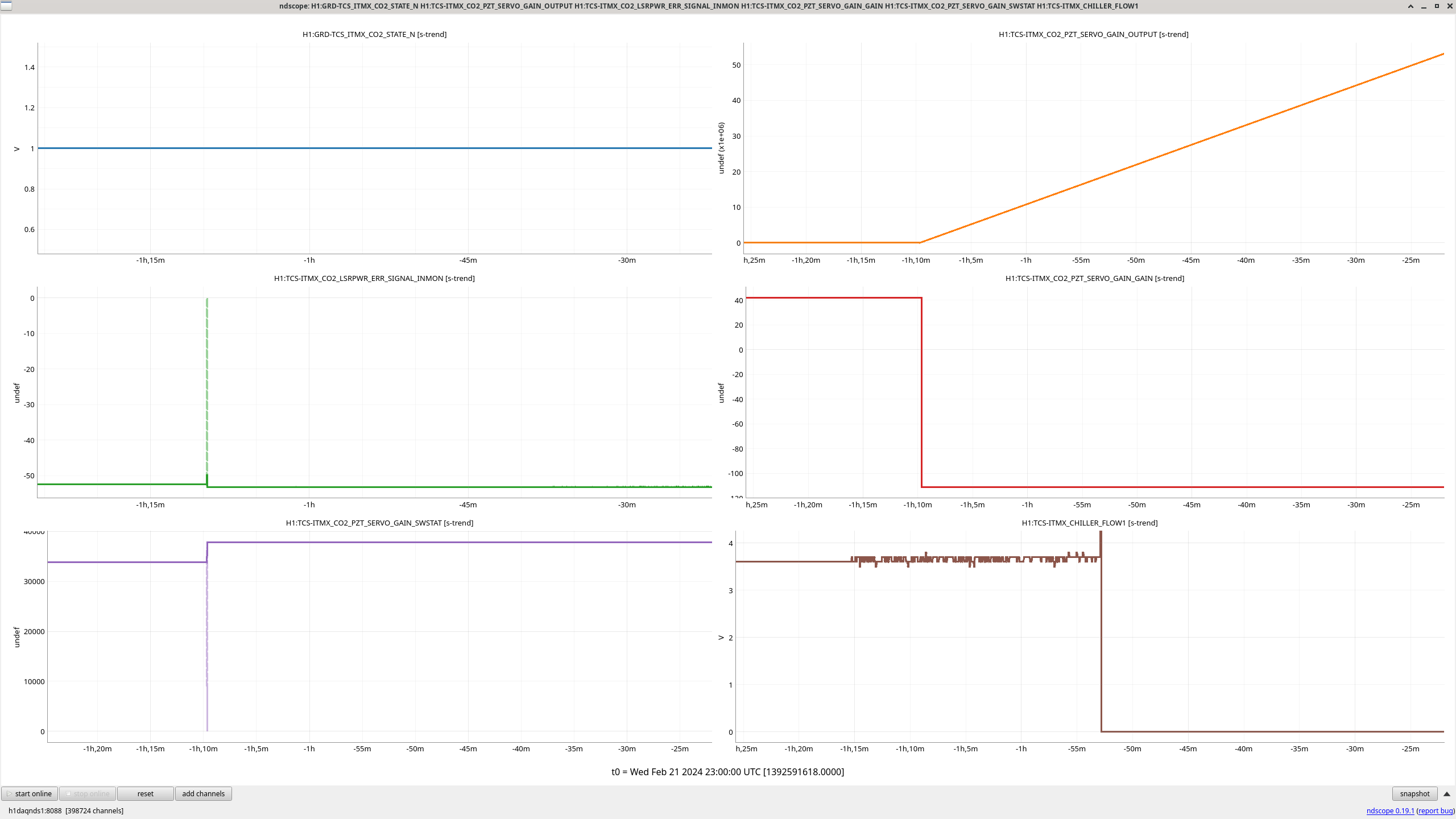Click the PZT_SERVO_GAIN_OUTPUT plot title
1456x819 pixels.
(x=1093, y=34)
